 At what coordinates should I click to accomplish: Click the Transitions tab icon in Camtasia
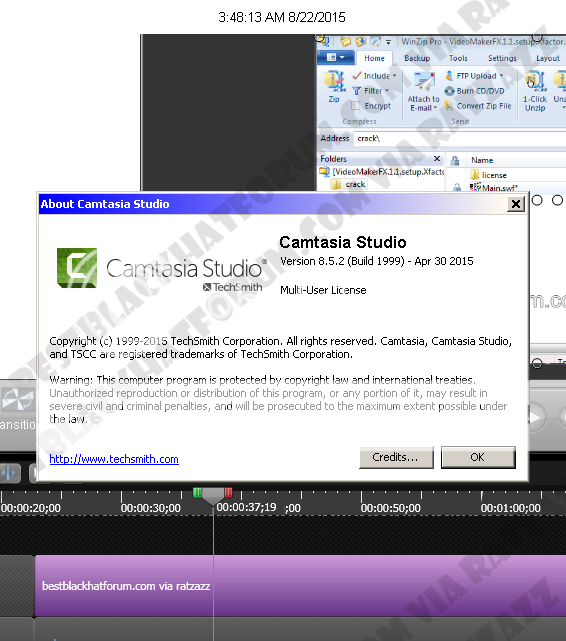tap(18, 399)
